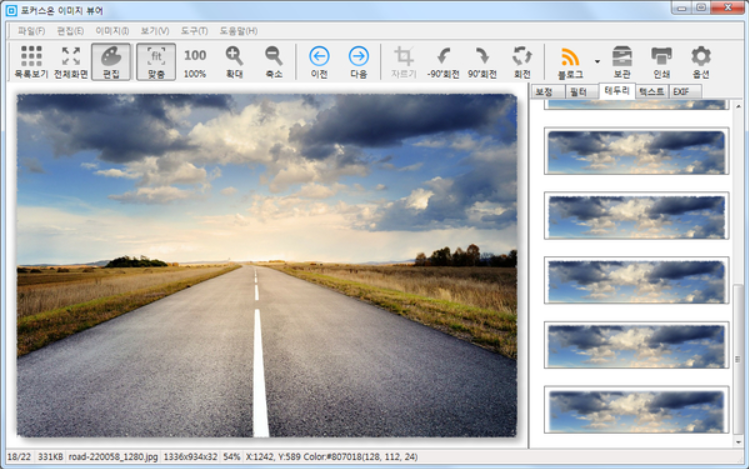
Task: Open the 목록보기 list view
Action: (x=31, y=61)
